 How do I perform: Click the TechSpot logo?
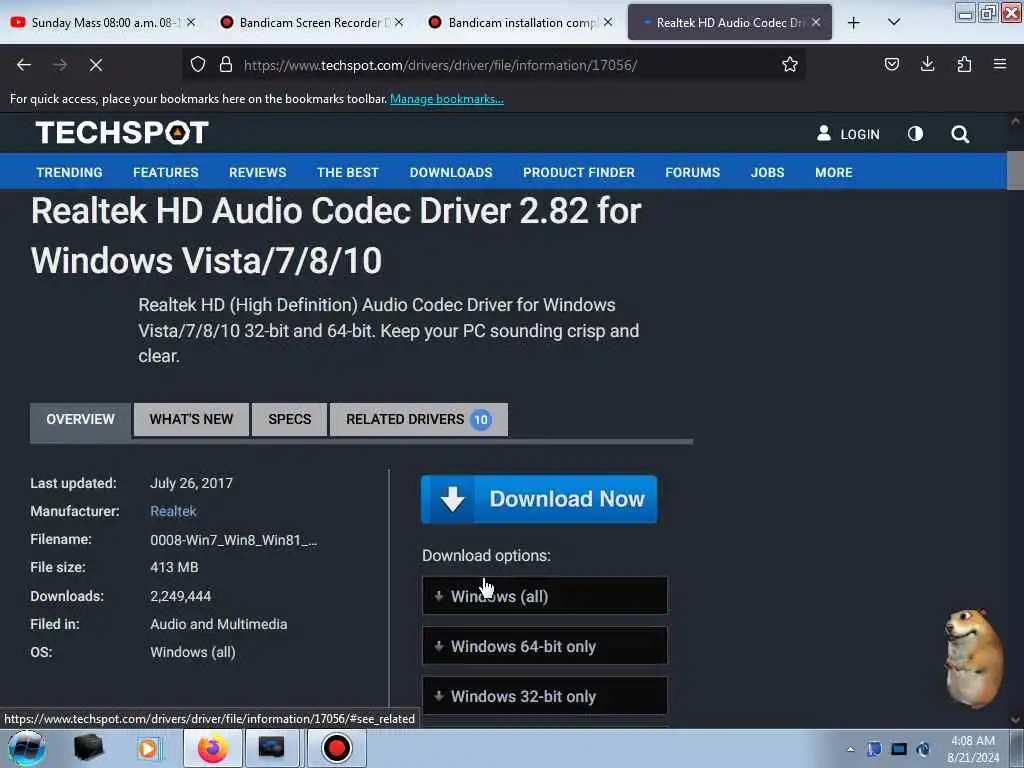coord(122,133)
